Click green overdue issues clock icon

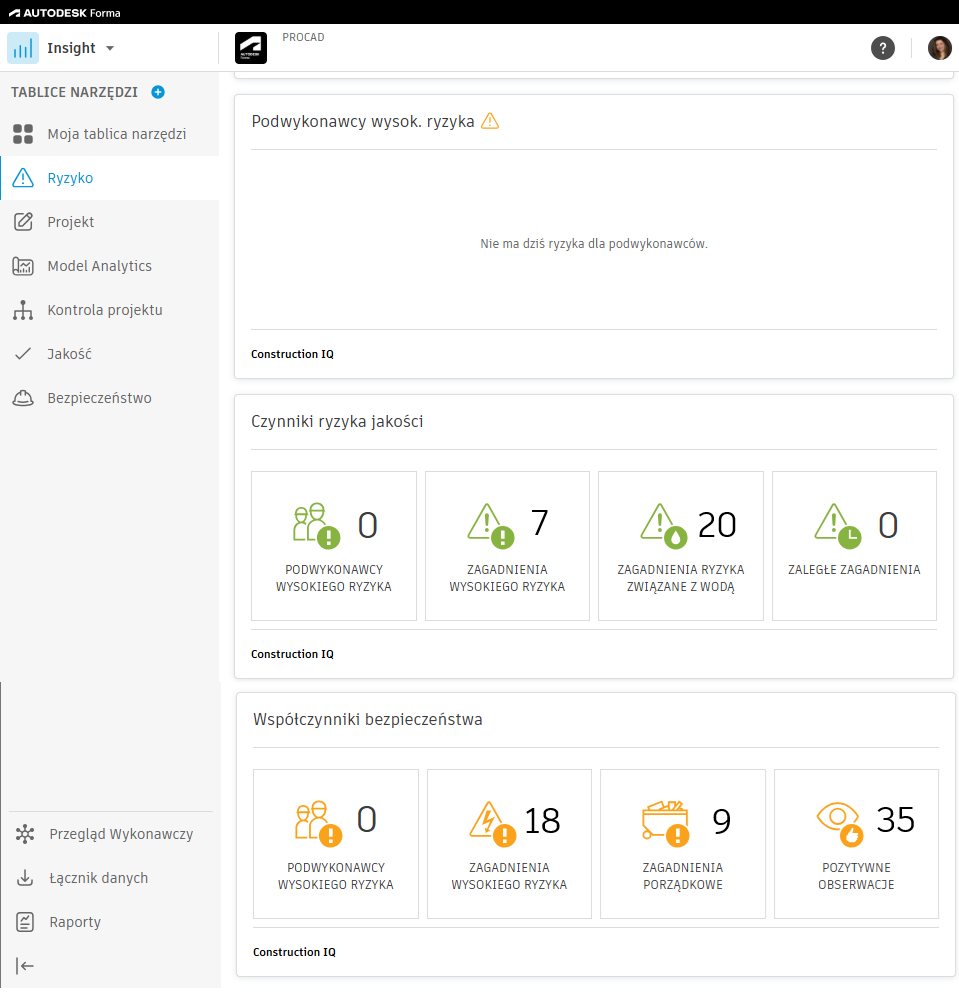(837, 526)
